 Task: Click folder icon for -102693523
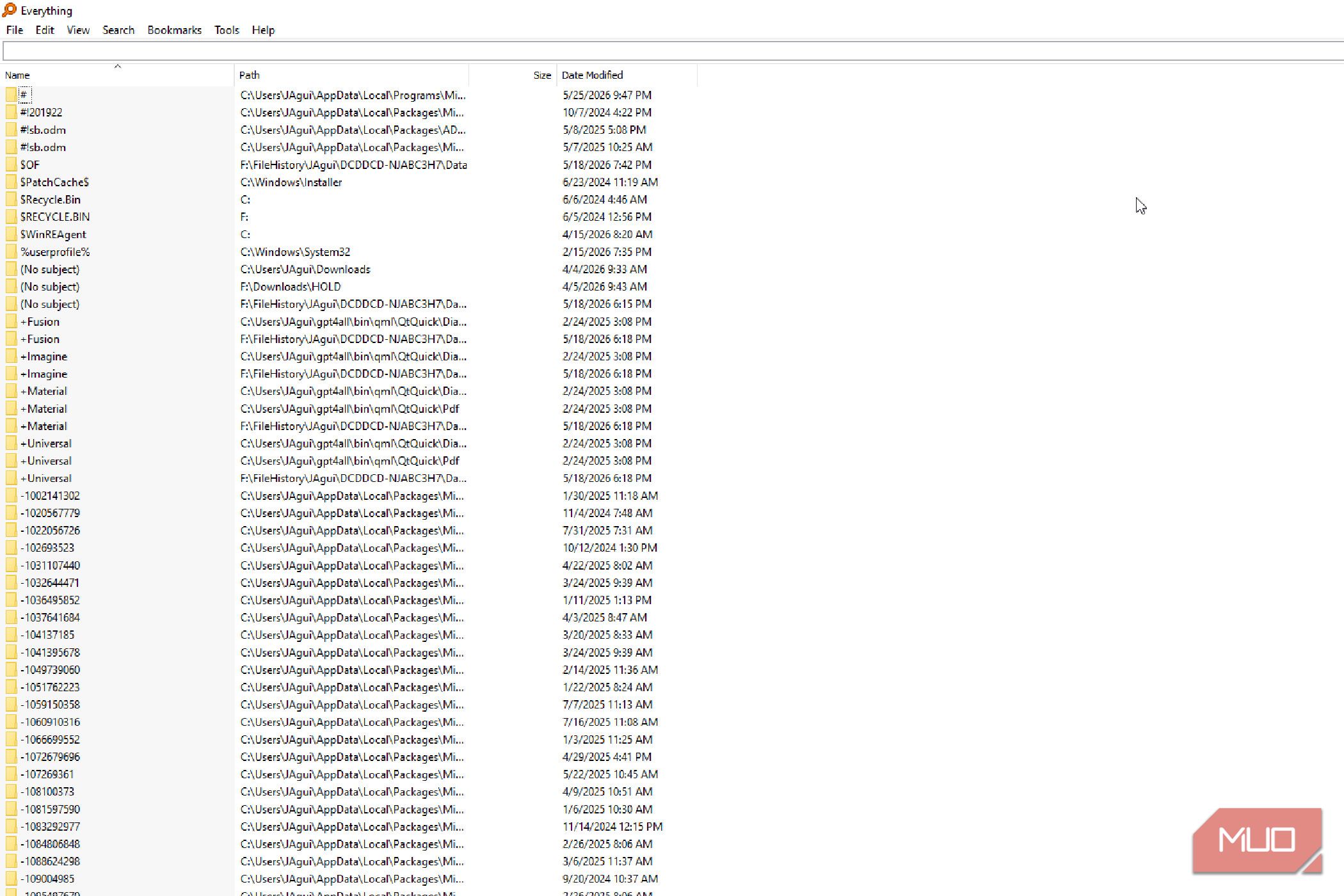pyautogui.click(x=11, y=548)
